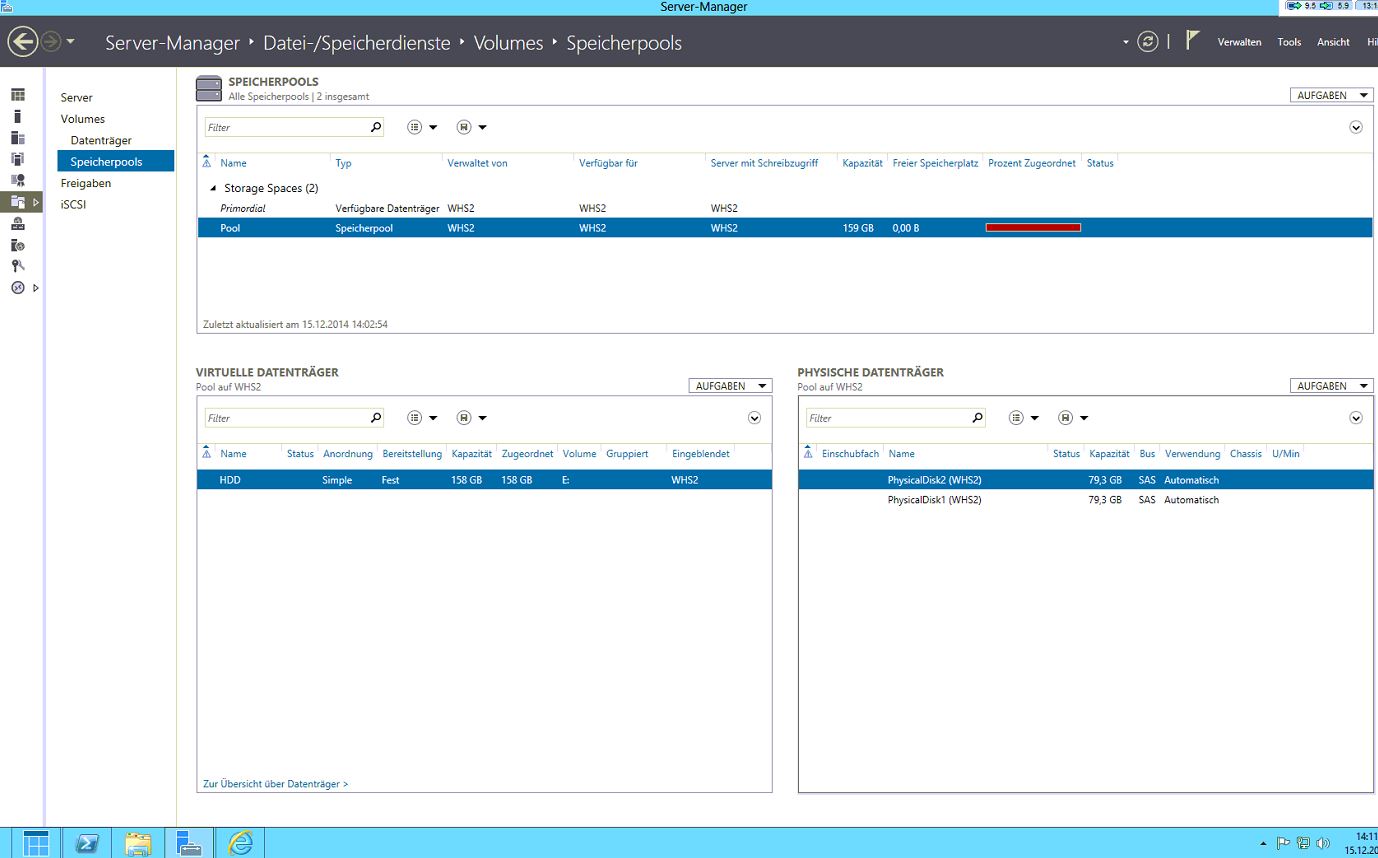
Task: Click the Windows Start button
Action: pos(35,843)
